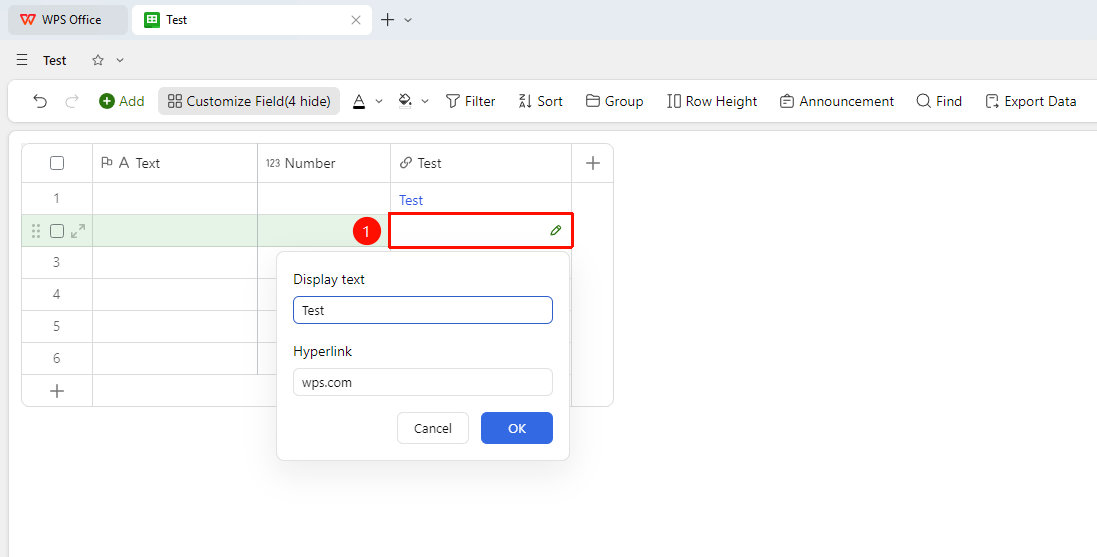Click the Text cell in row 3
Screen dimensions: 1097x557
(175, 262)
